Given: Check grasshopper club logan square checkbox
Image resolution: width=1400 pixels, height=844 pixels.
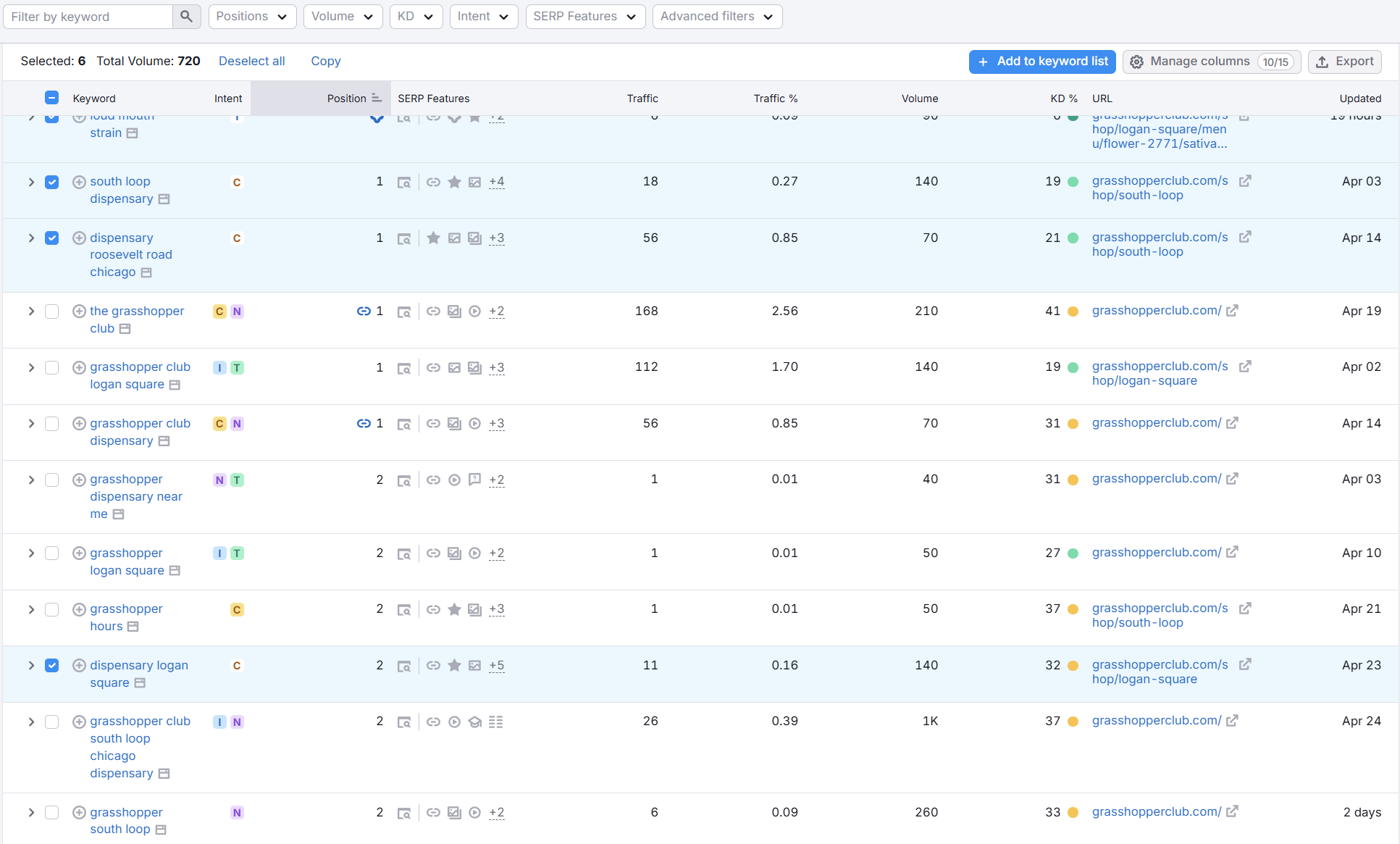Looking at the screenshot, I should pyautogui.click(x=51, y=367).
